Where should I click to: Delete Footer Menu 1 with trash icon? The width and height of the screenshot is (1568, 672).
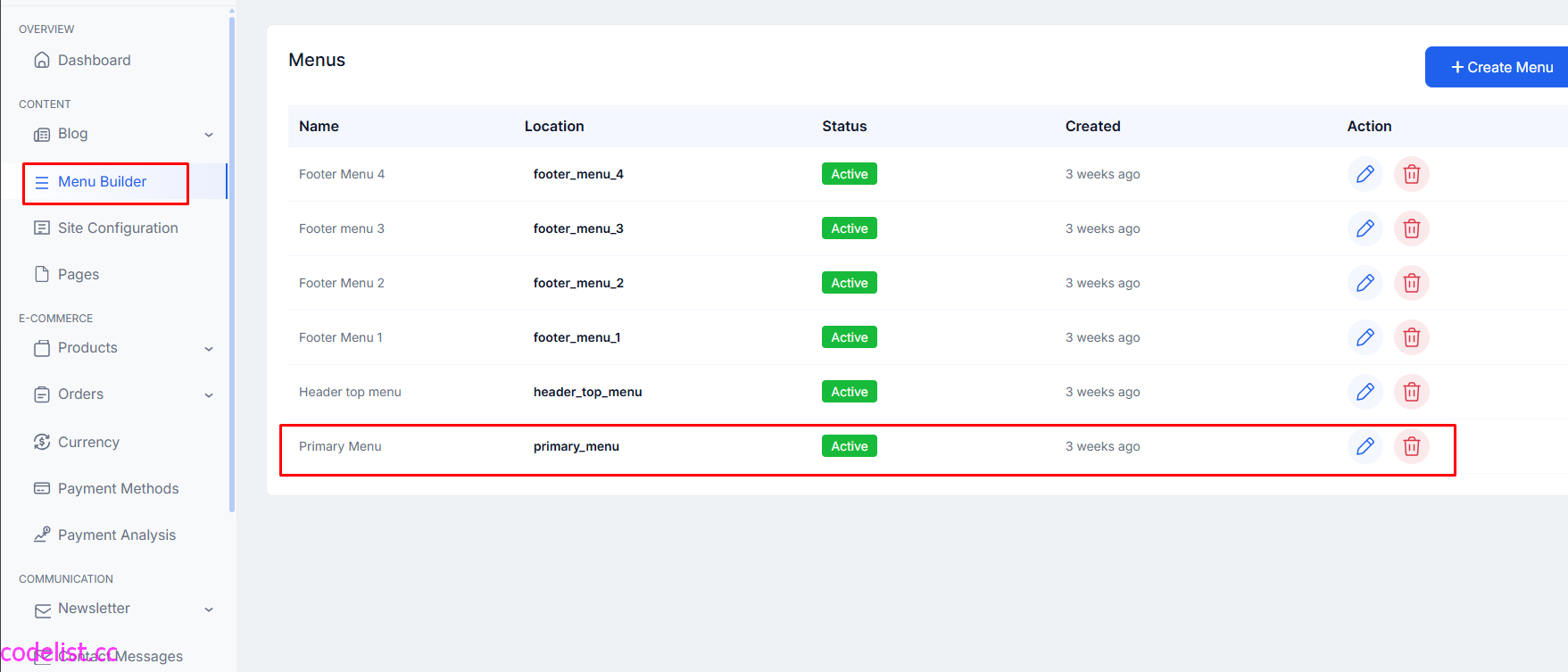[1412, 337]
